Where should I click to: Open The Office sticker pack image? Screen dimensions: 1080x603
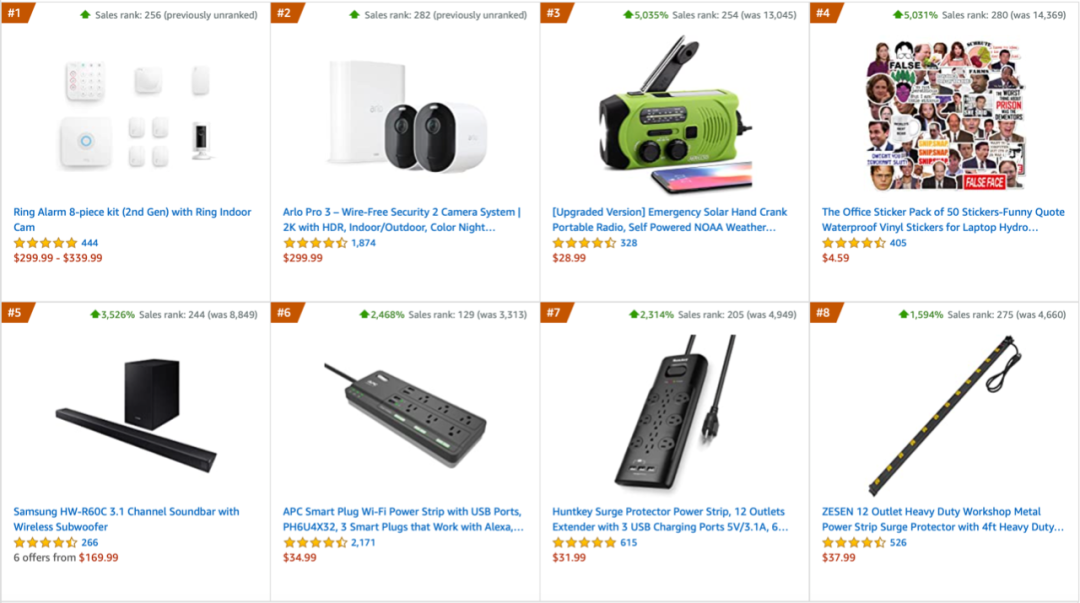tap(944, 114)
